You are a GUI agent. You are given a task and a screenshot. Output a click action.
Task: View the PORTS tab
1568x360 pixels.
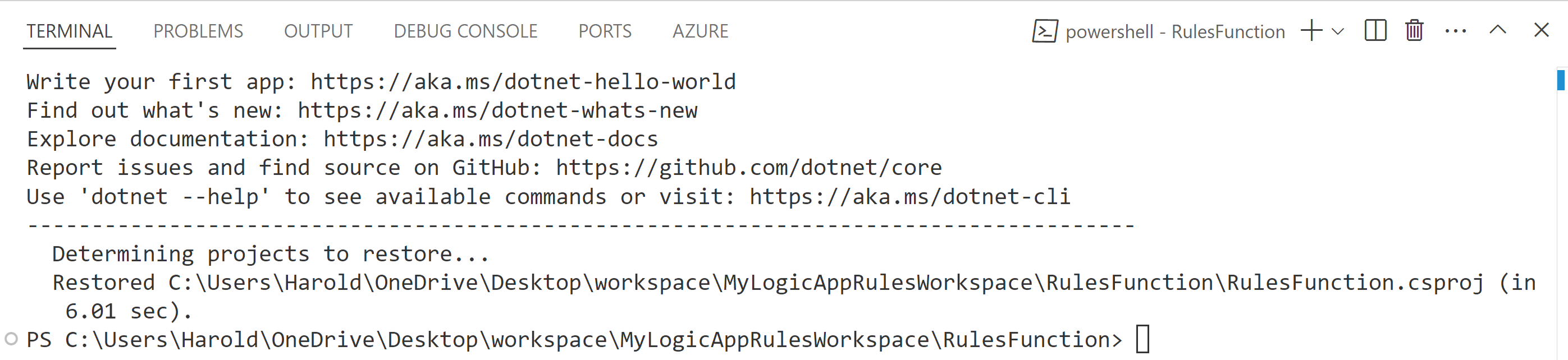605,31
